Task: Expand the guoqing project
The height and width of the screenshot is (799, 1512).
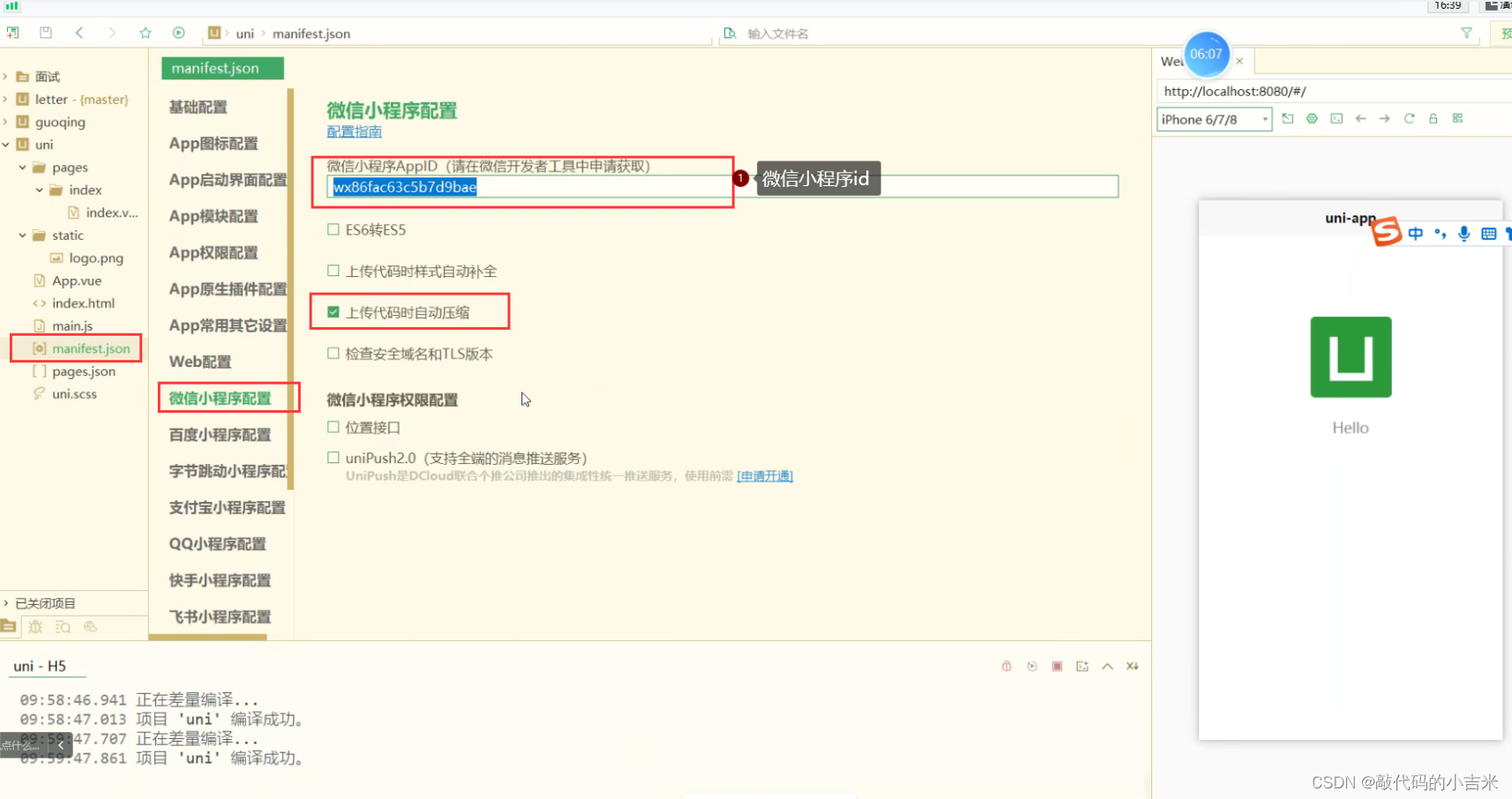Action: [5, 122]
